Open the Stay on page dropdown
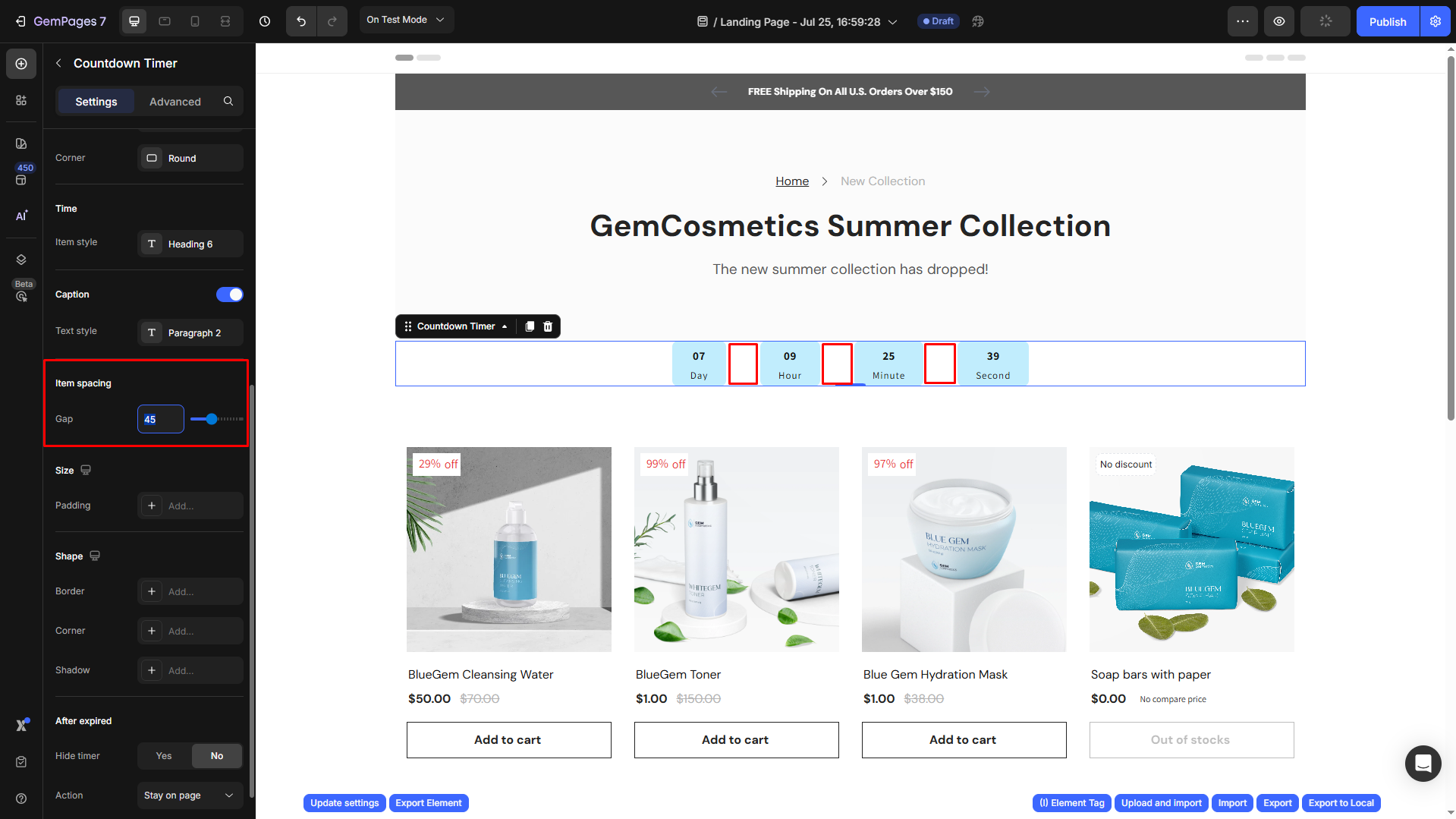 pyautogui.click(x=190, y=795)
